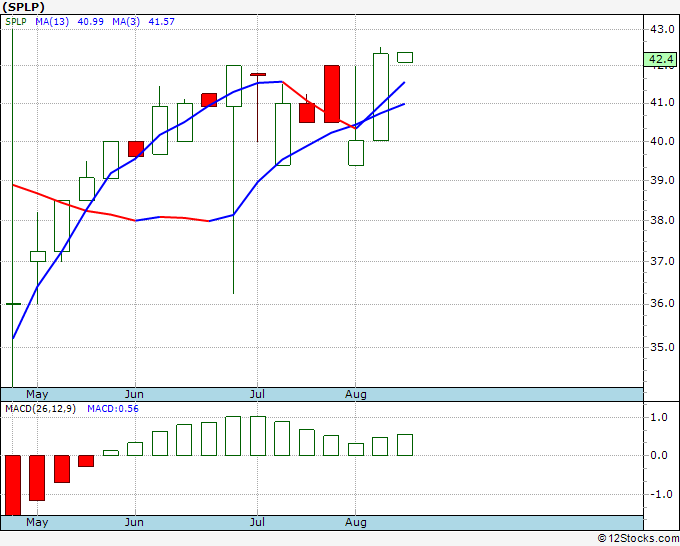Click the highlighted 42.4 current price tag
This screenshot has width=680, height=546.
pyautogui.click(x=660, y=59)
